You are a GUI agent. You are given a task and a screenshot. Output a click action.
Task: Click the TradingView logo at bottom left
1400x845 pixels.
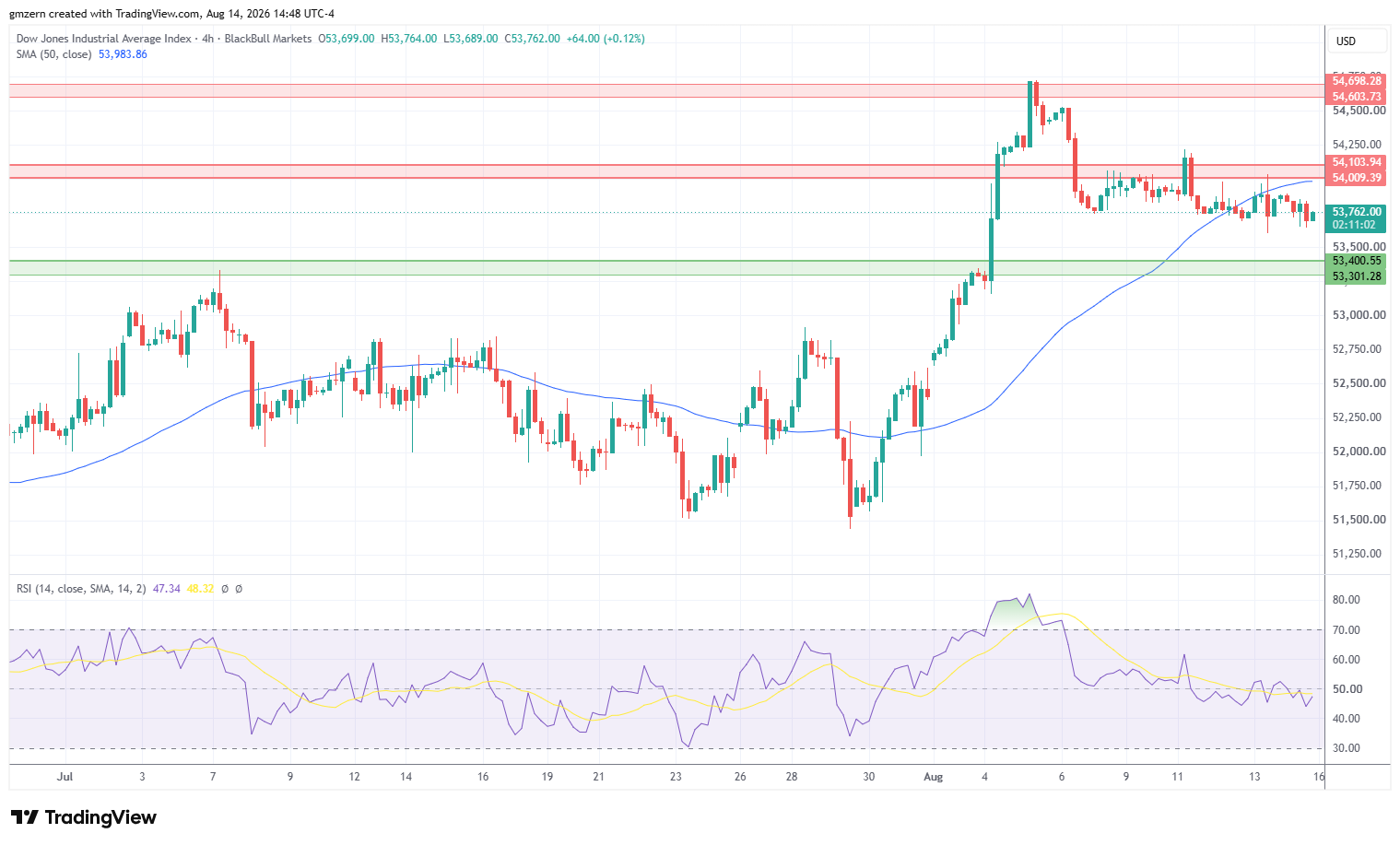tap(84, 817)
